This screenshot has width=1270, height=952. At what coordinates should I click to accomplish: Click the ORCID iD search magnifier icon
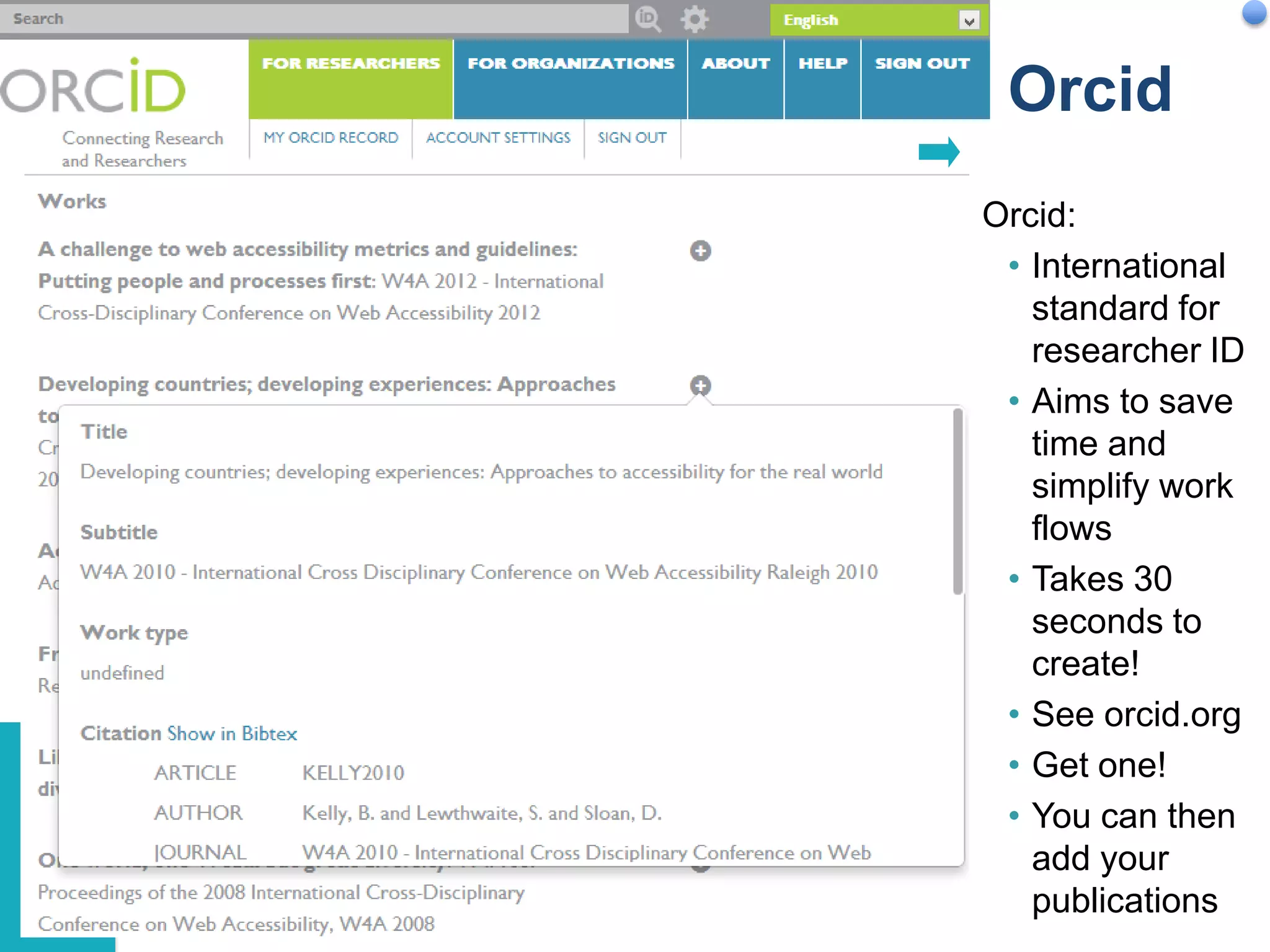tap(649, 19)
